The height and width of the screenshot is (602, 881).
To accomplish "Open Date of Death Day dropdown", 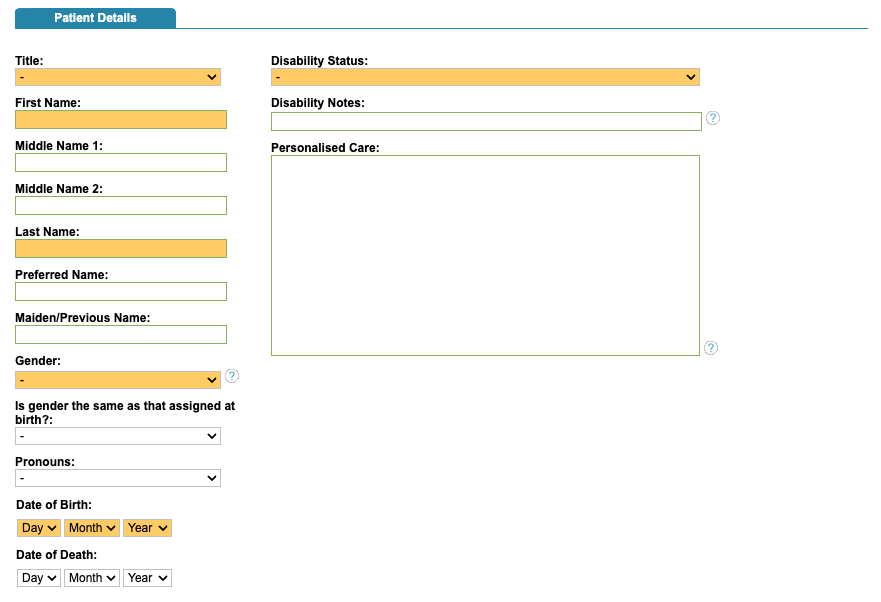I will point(39,578).
